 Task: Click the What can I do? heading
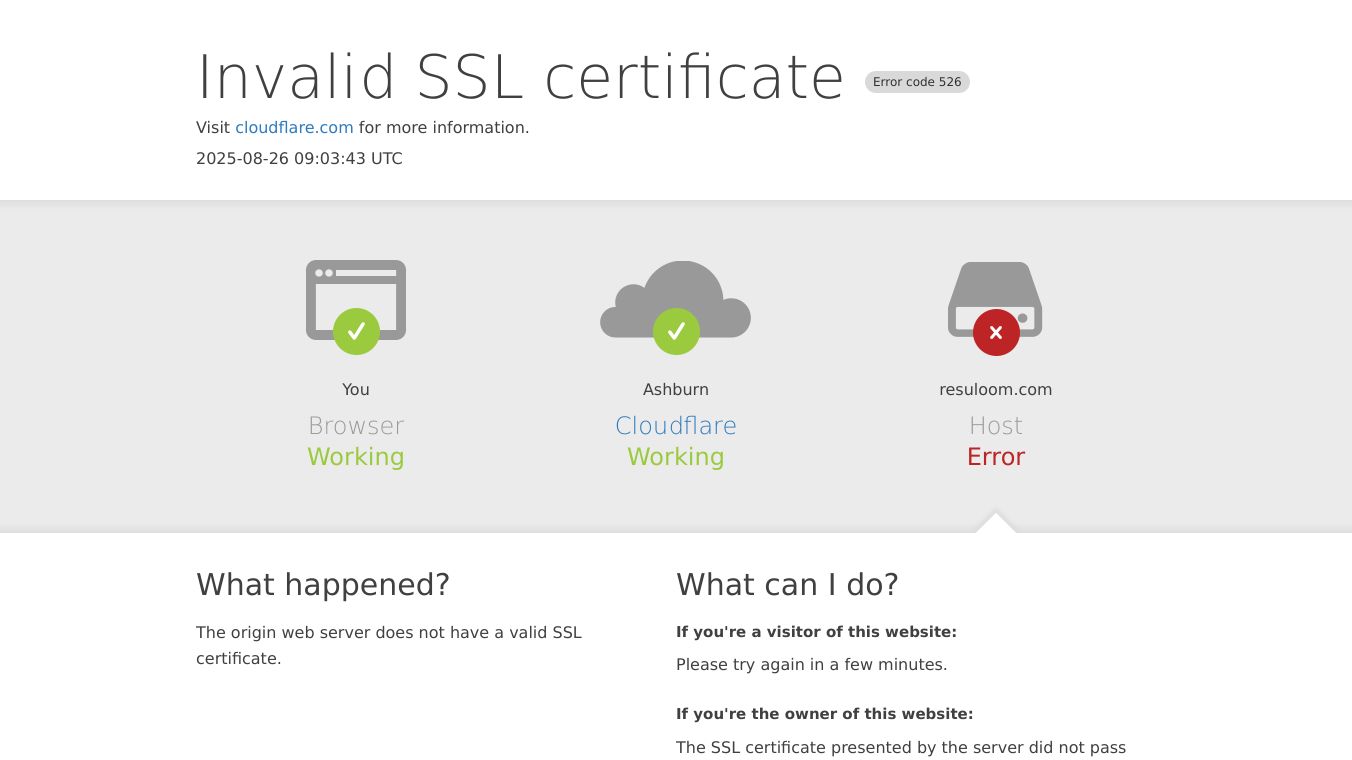(x=787, y=585)
